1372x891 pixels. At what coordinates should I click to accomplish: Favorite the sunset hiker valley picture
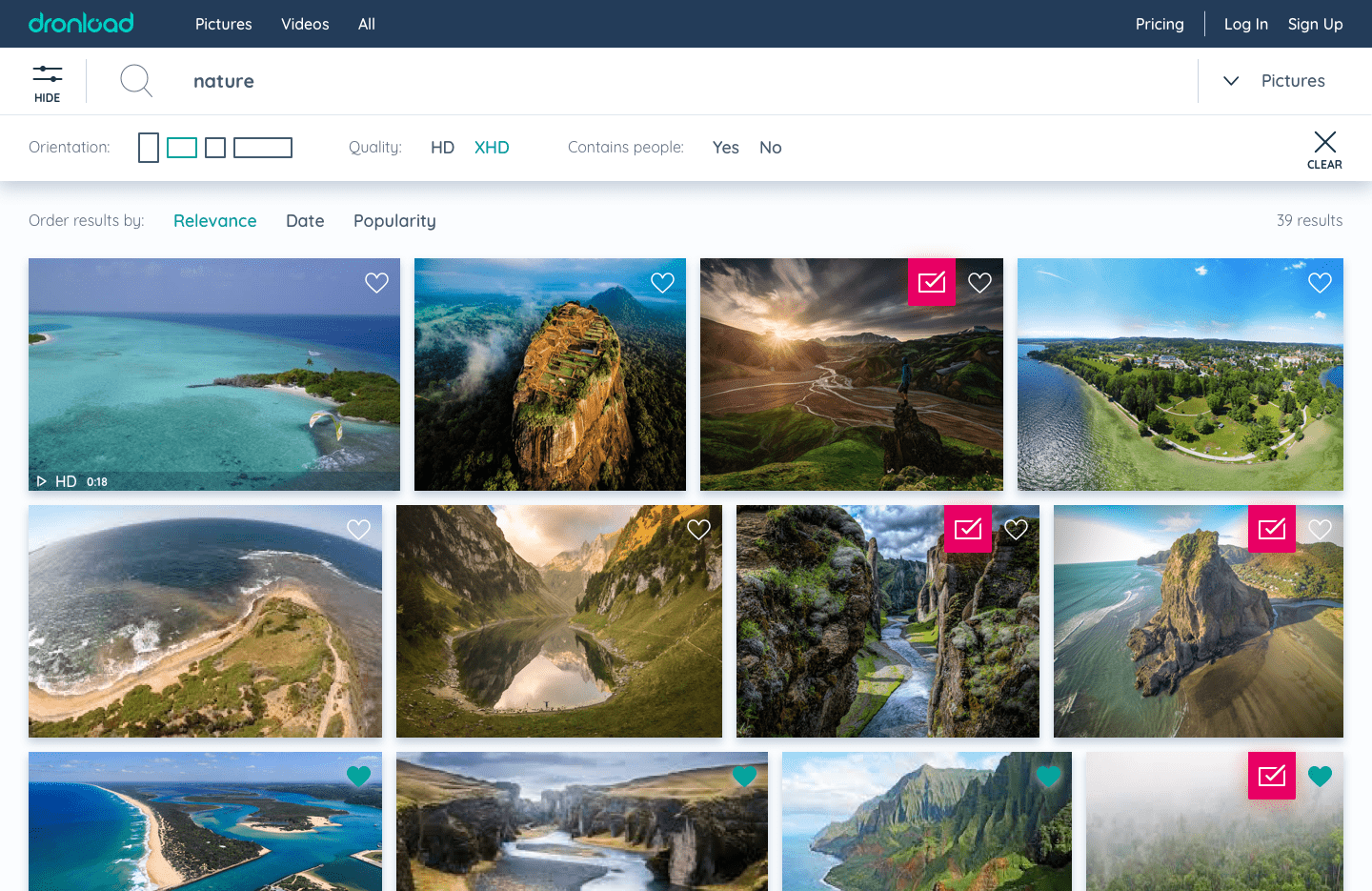[x=980, y=283]
